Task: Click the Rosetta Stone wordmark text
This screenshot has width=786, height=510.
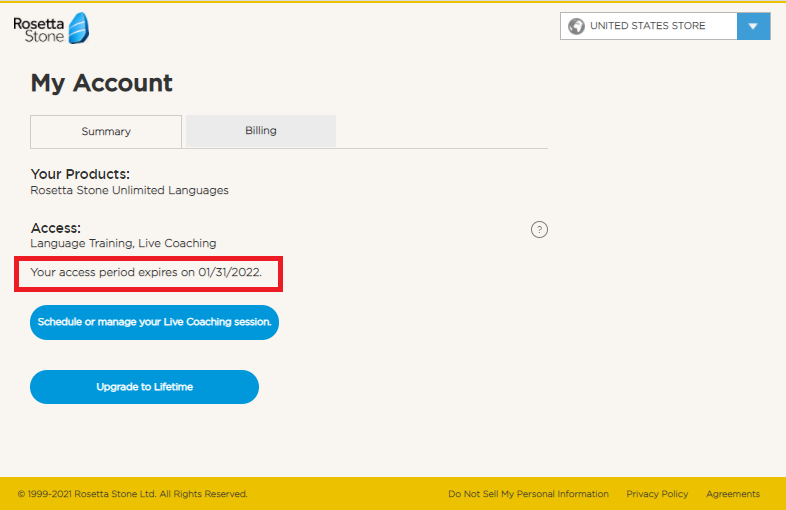Action: point(37,30)
